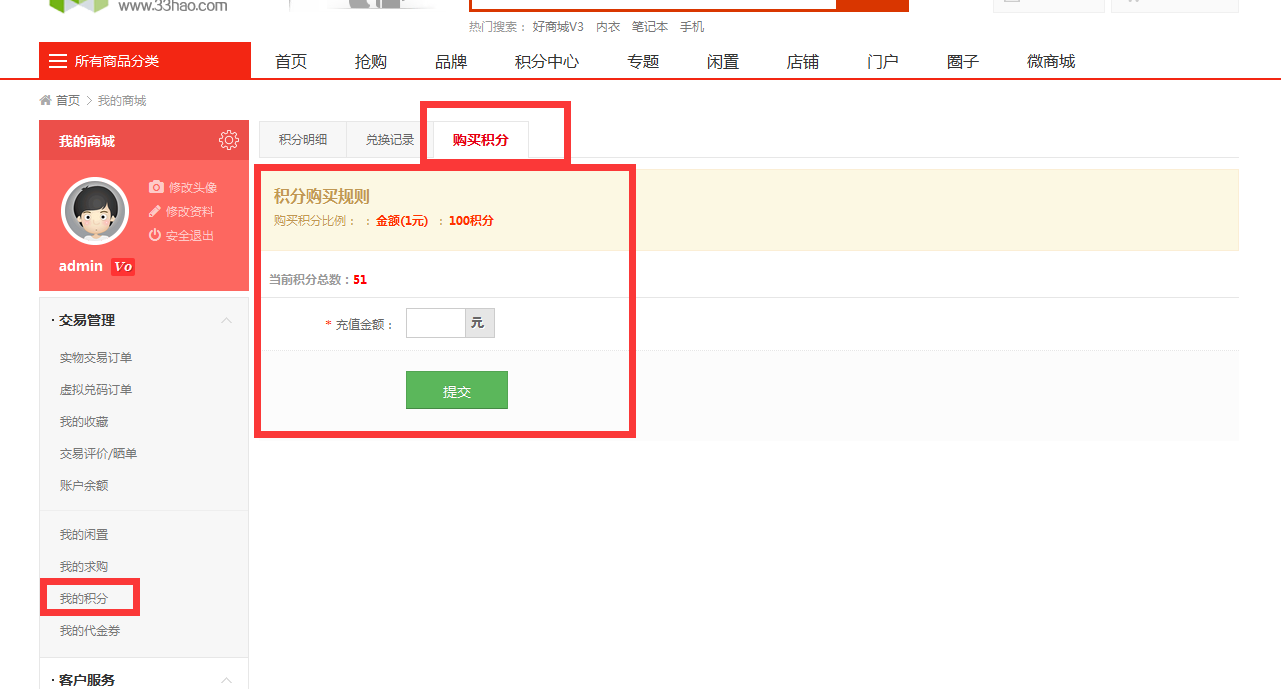Open 品牌 in the navigation bar
1281x689 pixels.
pyautogui.click(x=451, y=61)
